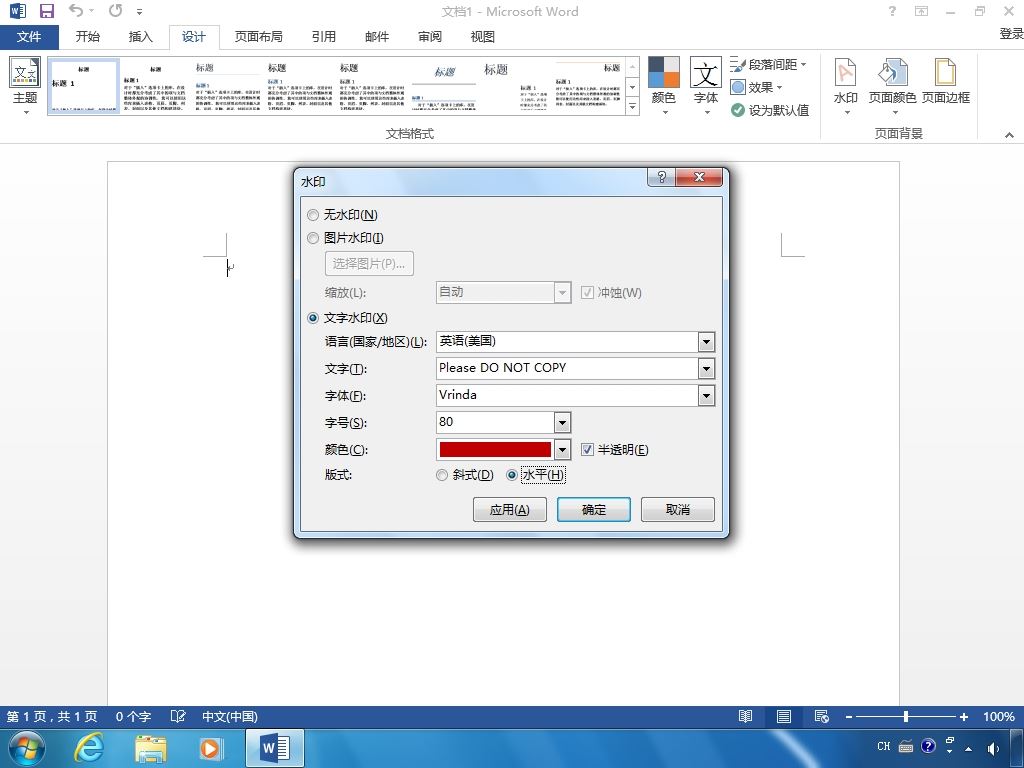Open the watermark Text (文字) dropdown arrow
Viewport: 1024px width, 768px height.
coord(706,369)
